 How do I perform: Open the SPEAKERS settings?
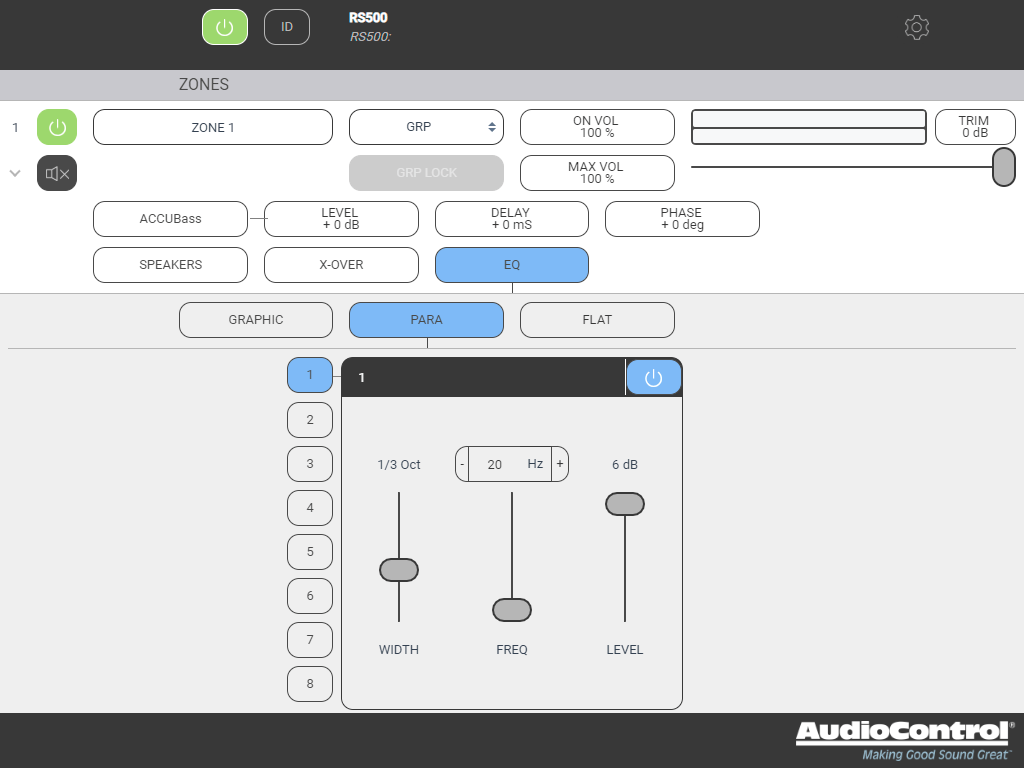[x=170, y=265]
